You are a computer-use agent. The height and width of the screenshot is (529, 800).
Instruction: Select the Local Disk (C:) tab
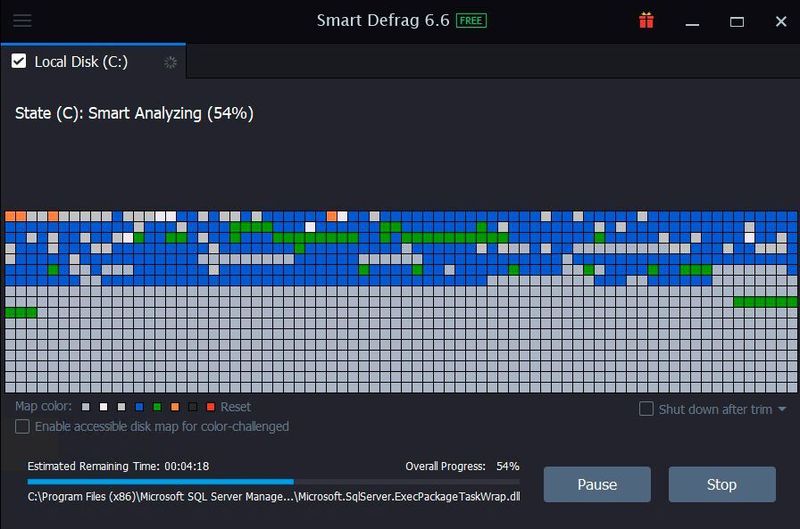tap(93, 62)
